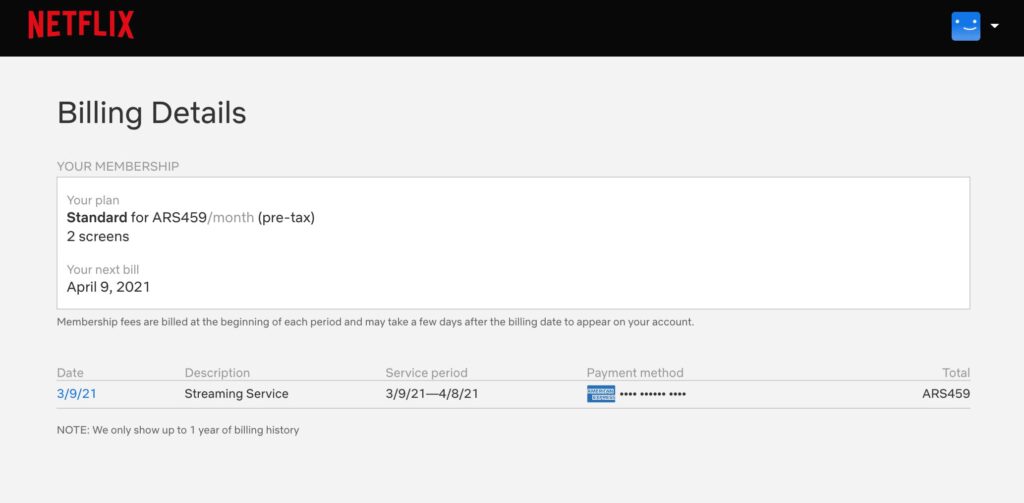Image resolution: width=1024 pixels, height=503 pixels.
Task: Click the American Express card icon
Action: pyautogui.click(x=600, y=394)
